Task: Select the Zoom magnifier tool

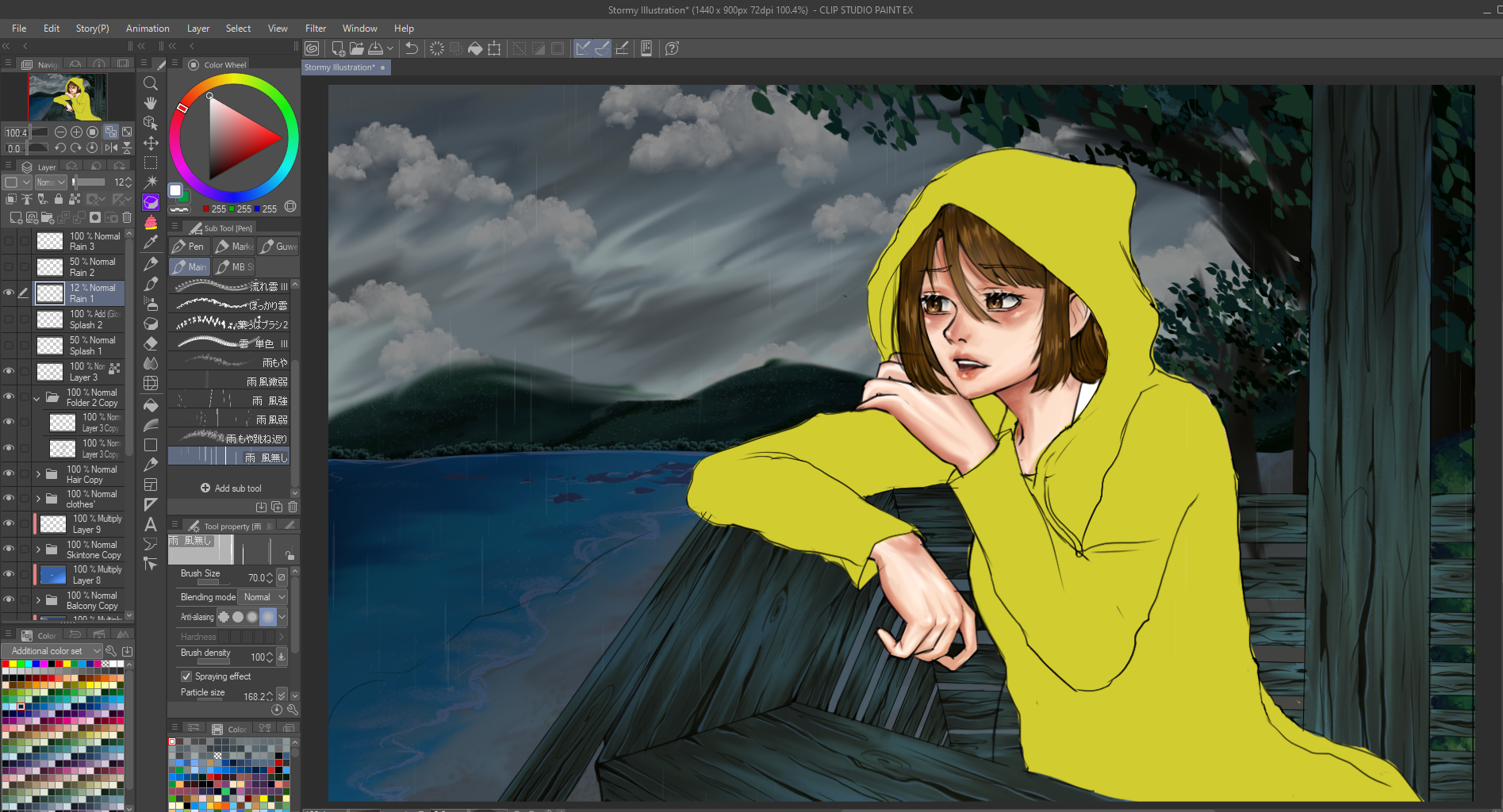Action: [151, 83]
